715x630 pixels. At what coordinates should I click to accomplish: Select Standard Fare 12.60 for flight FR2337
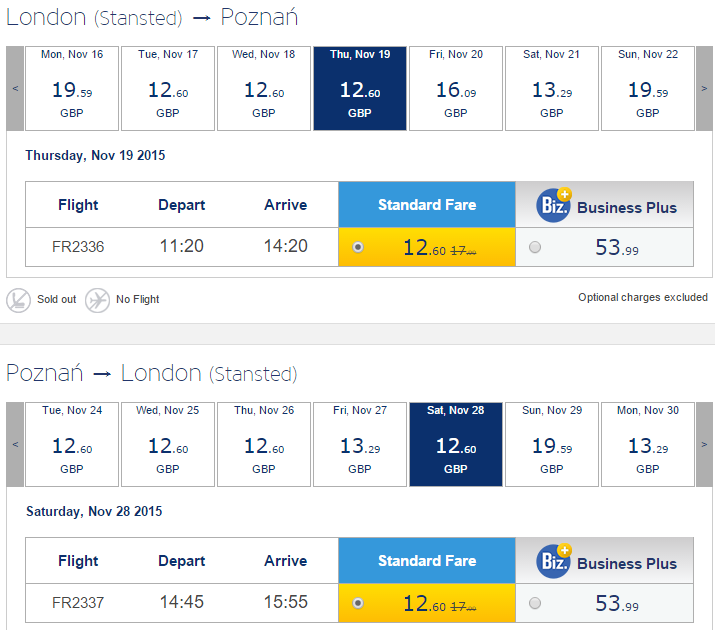[358, 603]
